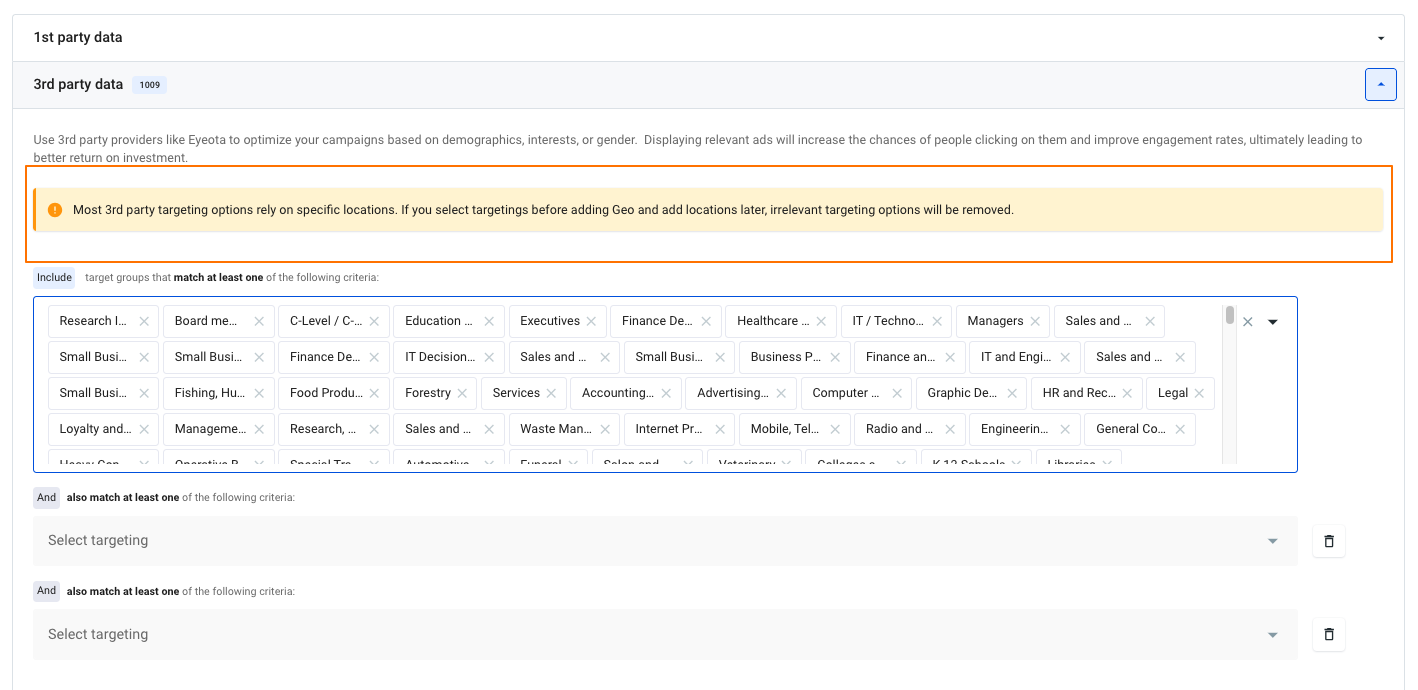
Task: Collapse the 3rd party data panel
Action: tap(1380, 84)
